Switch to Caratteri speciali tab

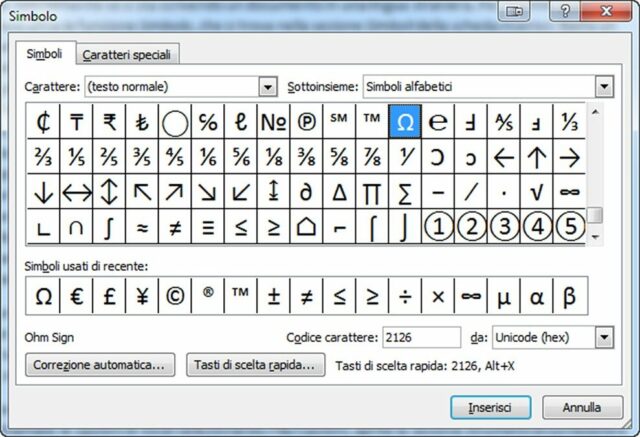pos(124,54)
